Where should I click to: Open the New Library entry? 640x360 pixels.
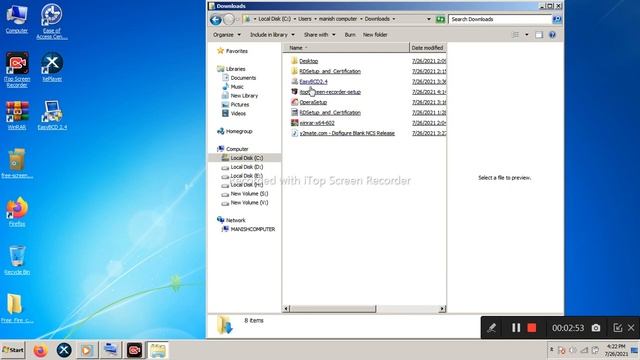[x=240, y=96]
